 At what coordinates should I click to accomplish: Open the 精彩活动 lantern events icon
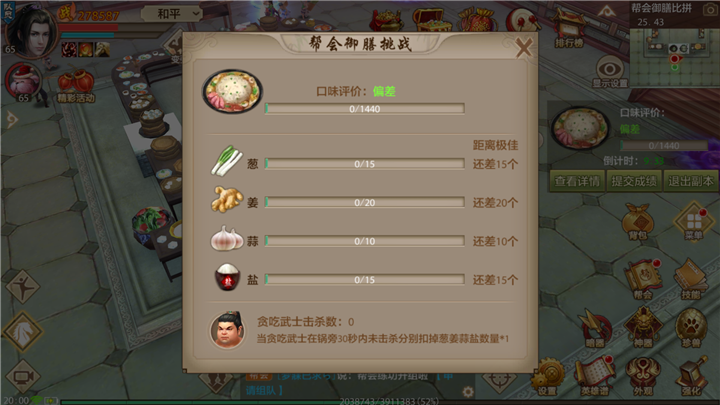coord(76,85)
